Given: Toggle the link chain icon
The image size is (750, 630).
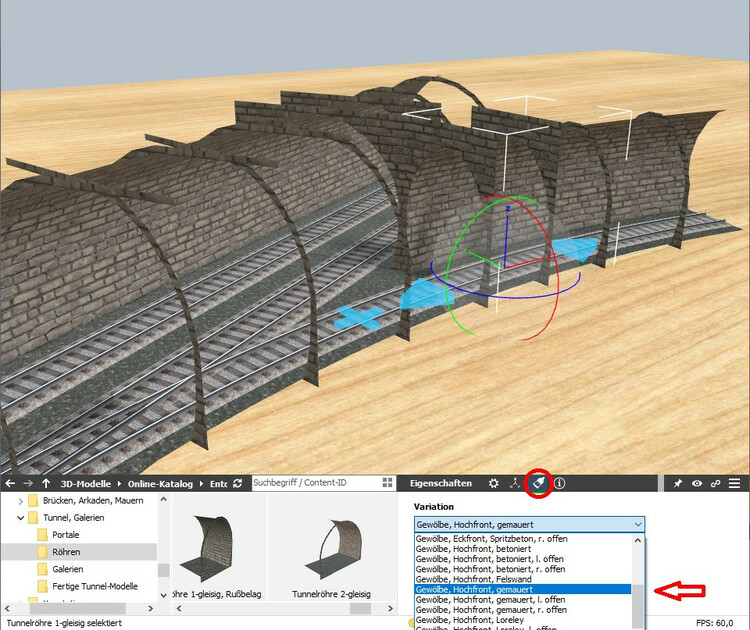Looking at the screenshot, I should pos(715,483).
